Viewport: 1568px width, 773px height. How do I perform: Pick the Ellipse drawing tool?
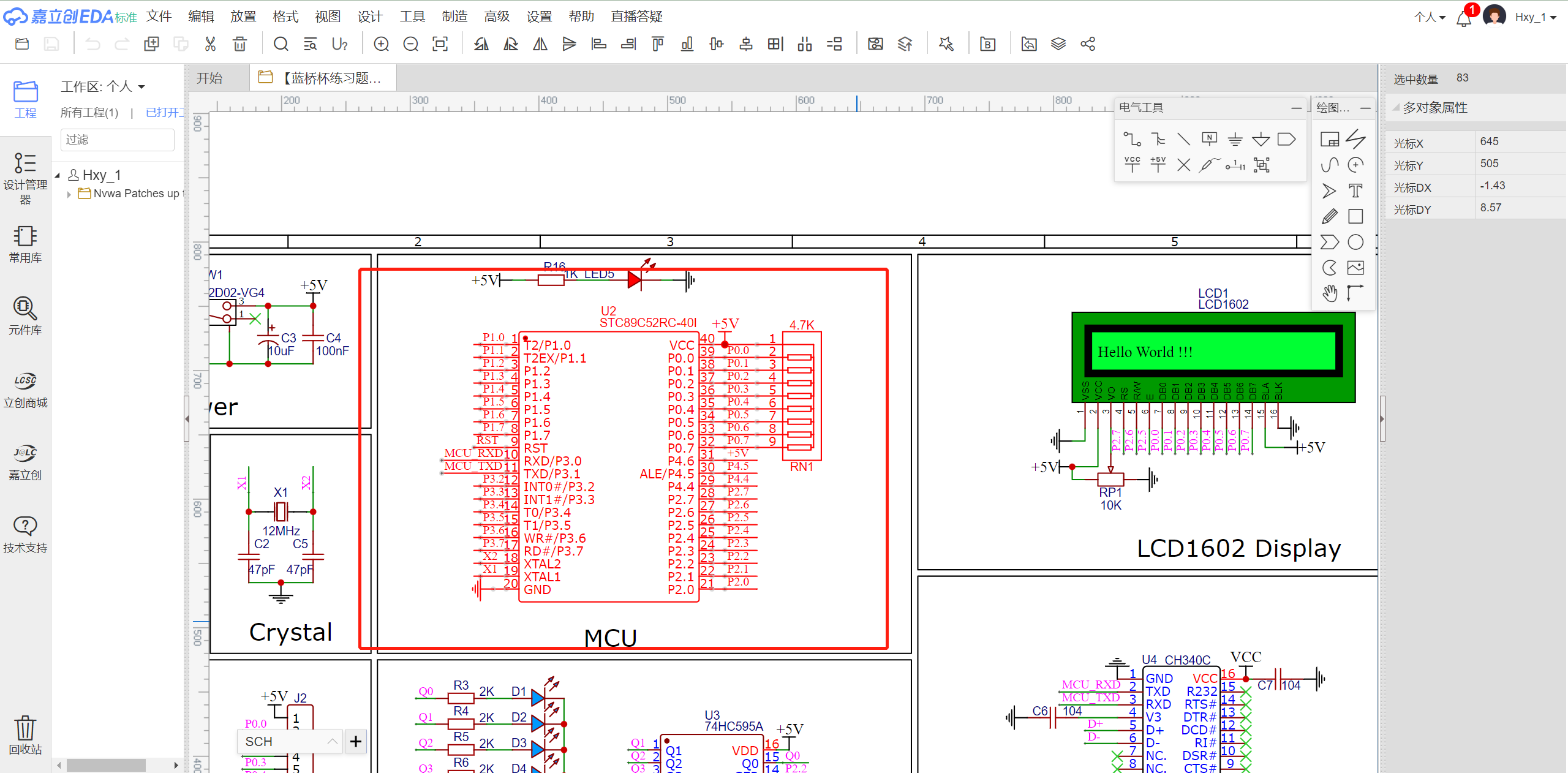1355,242
